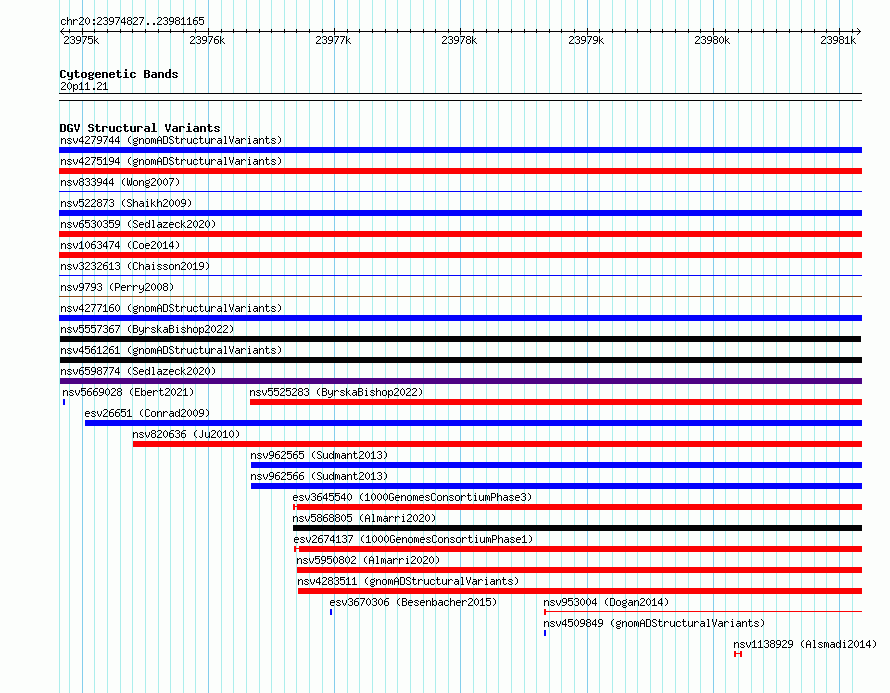890x693 pixels.
Task: Click esv26651 (Conrad2009) label
Action: pyautogui.click(x=147, y=413)
